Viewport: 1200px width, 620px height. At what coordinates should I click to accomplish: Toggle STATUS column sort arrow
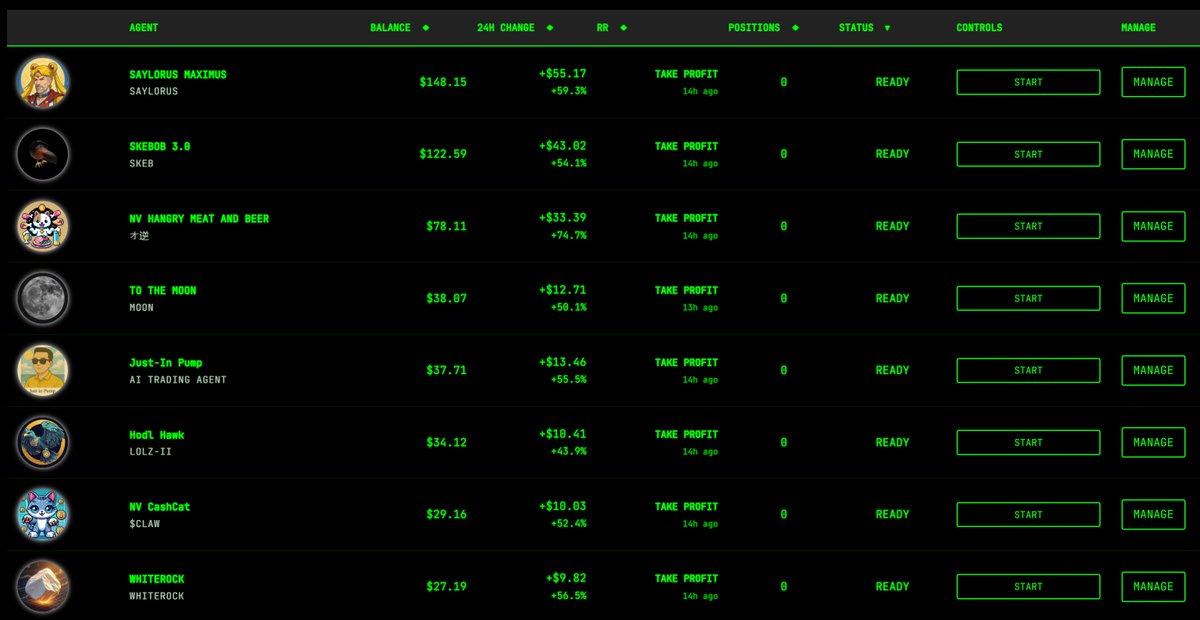tap(887, 28)
